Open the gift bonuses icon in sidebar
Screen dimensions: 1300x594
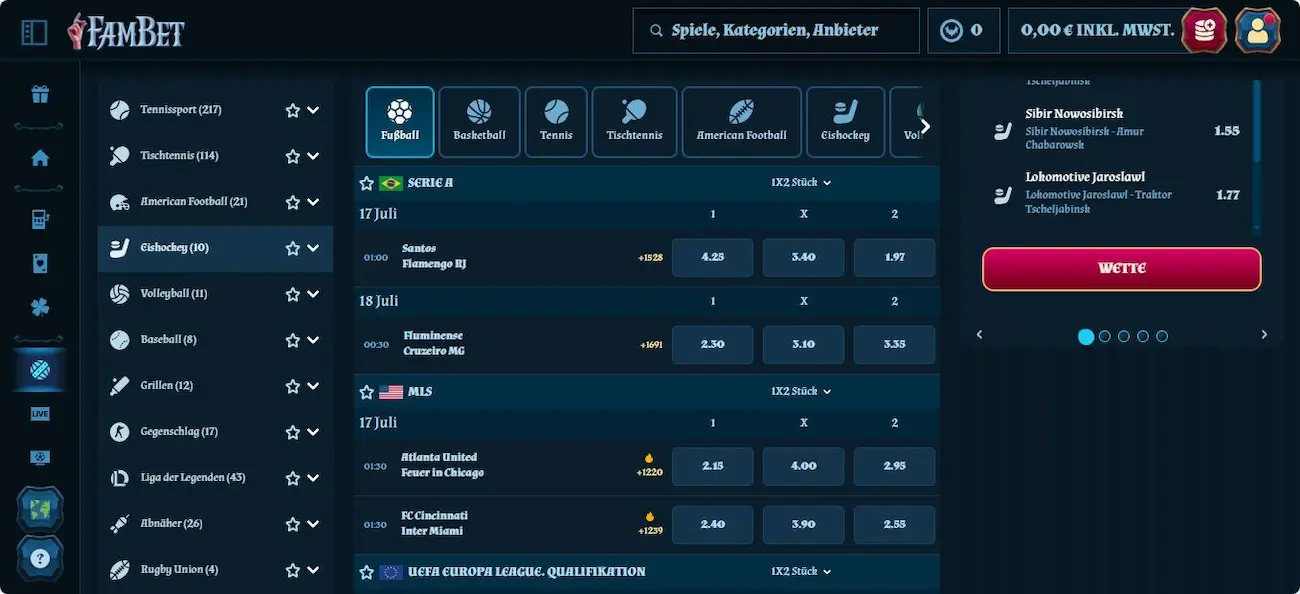[40, 95]
